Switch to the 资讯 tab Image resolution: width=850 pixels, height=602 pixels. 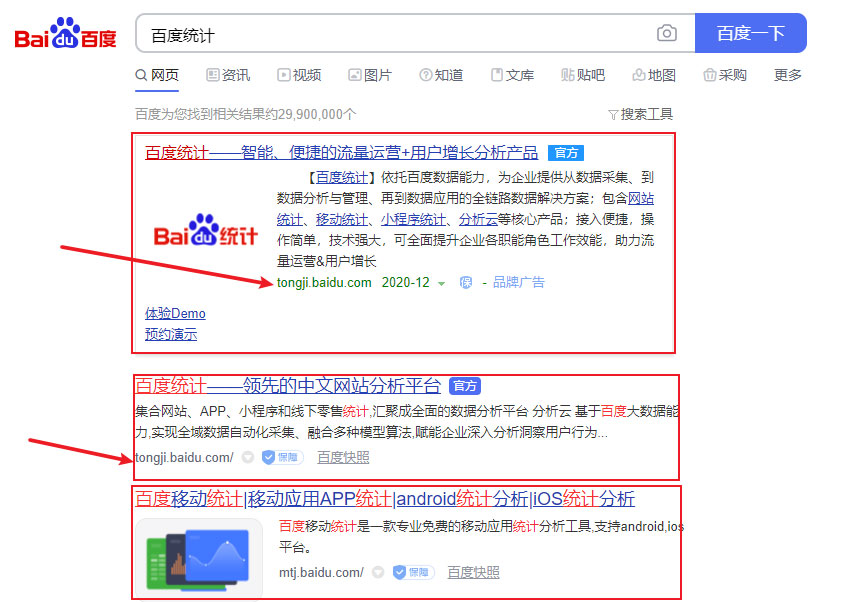coord(228,75)
